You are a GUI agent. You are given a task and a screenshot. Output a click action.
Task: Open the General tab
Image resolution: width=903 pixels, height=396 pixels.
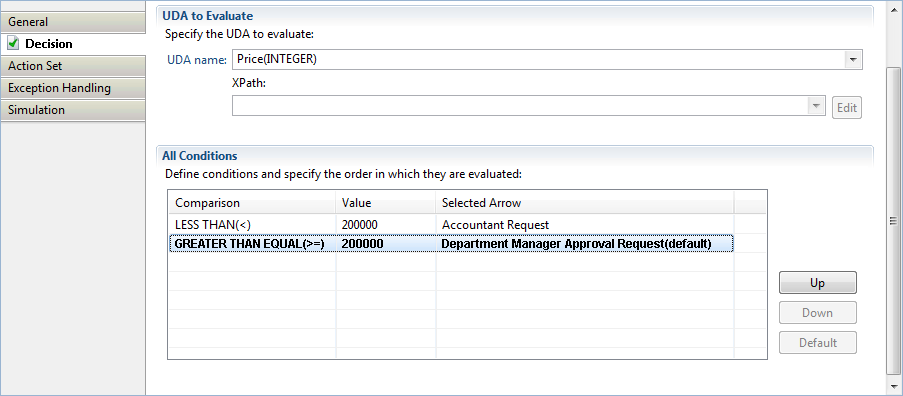73,22
